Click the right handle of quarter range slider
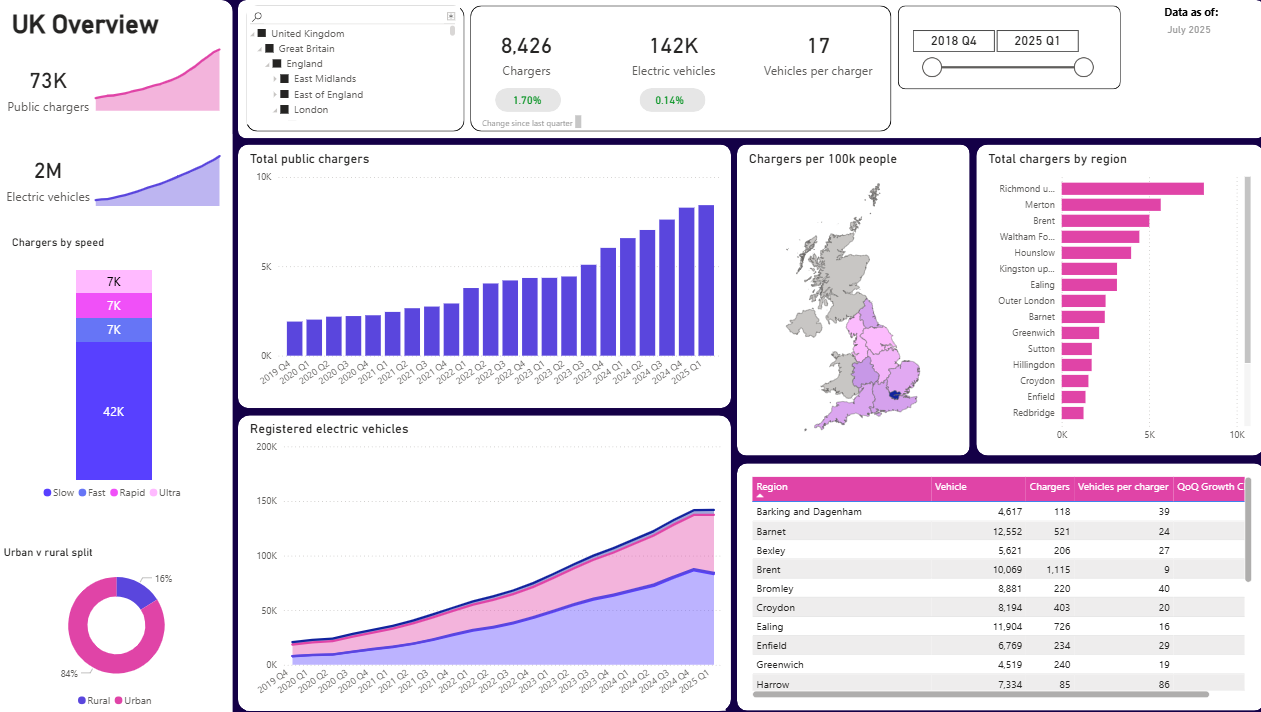This screenshot has width=1261, height=712. coord(1083,67)
